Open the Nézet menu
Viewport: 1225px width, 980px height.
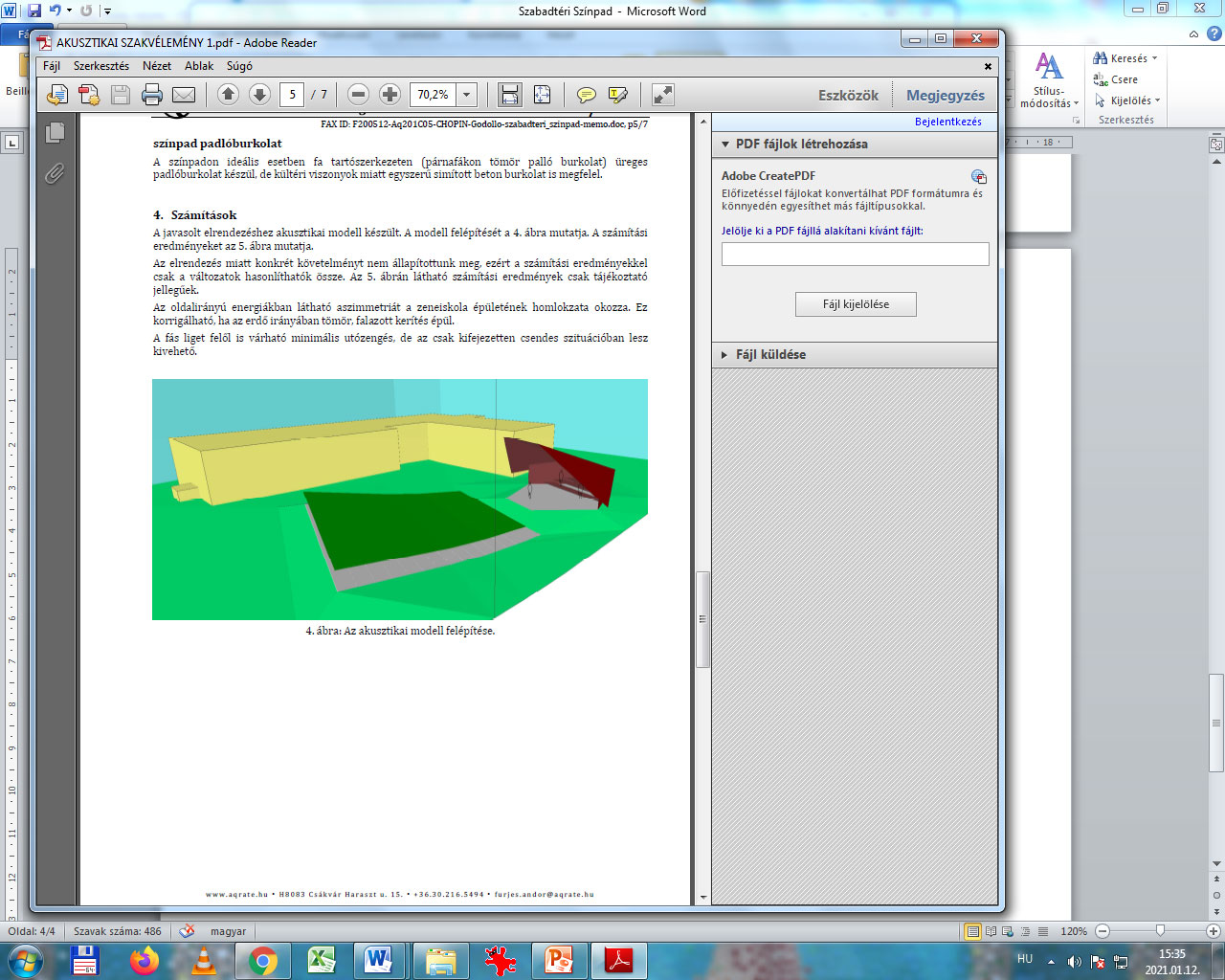coord(157,66)
